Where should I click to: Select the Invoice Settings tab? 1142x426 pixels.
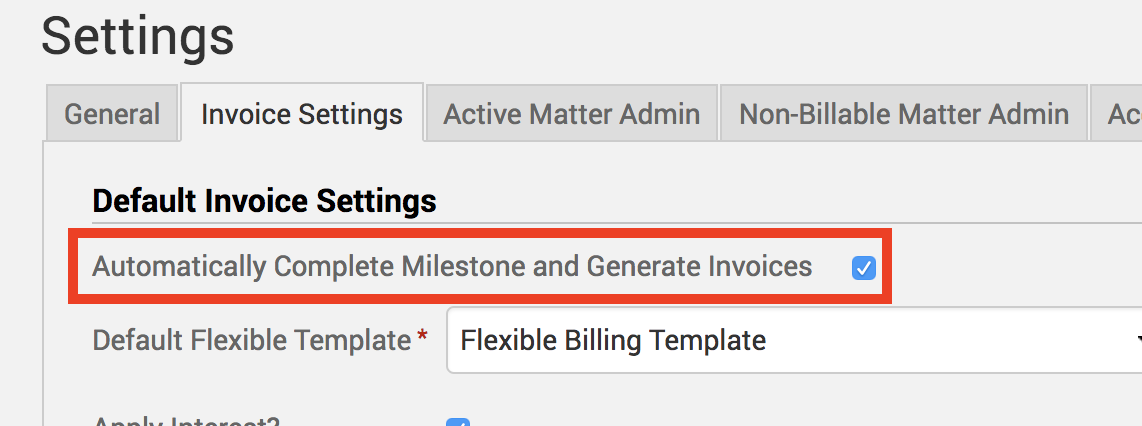302,114
